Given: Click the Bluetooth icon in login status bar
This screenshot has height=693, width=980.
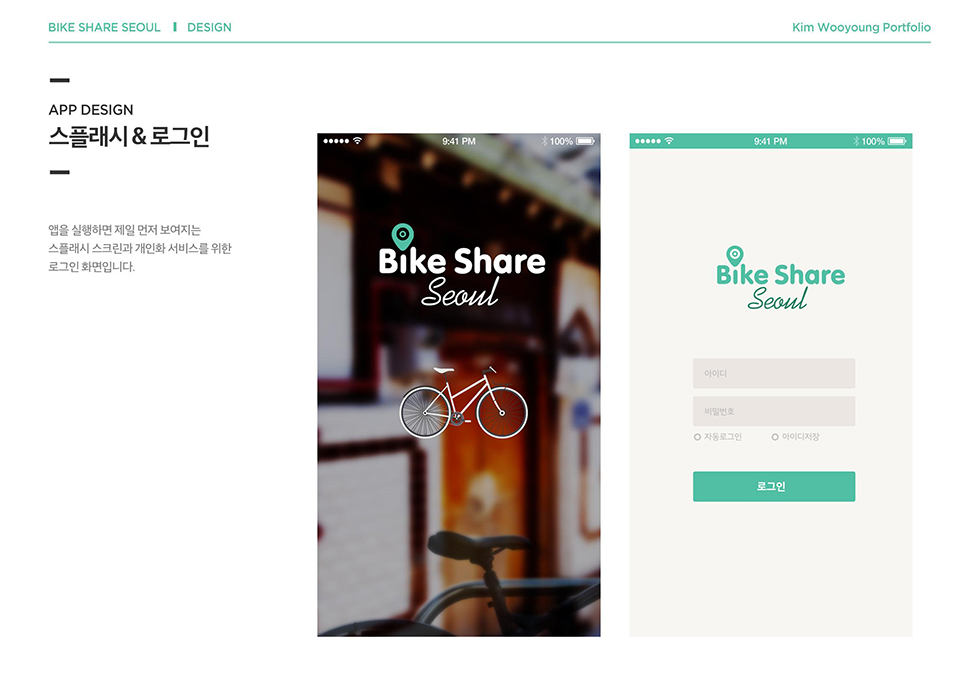Looking at the screenshot, I should coord(856,141).
